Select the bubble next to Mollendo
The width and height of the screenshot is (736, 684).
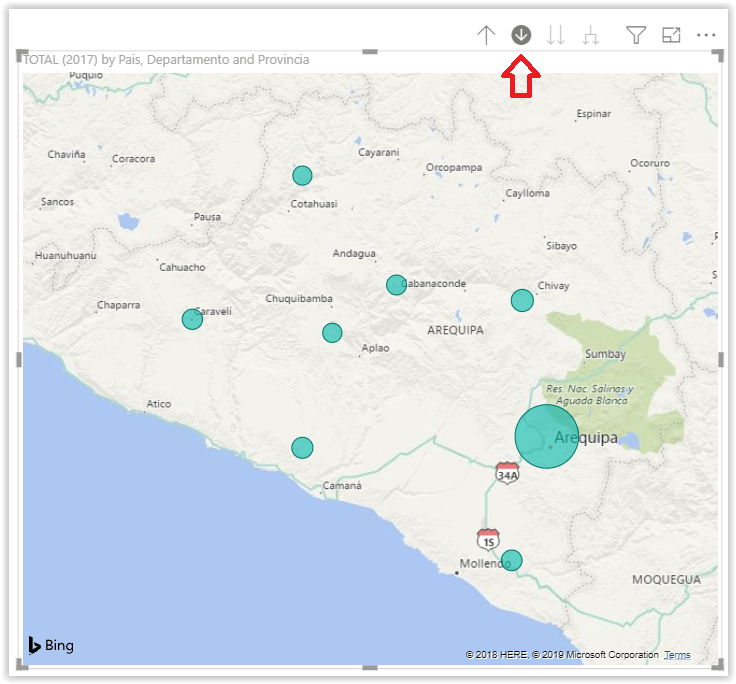[x=512, y=560]
